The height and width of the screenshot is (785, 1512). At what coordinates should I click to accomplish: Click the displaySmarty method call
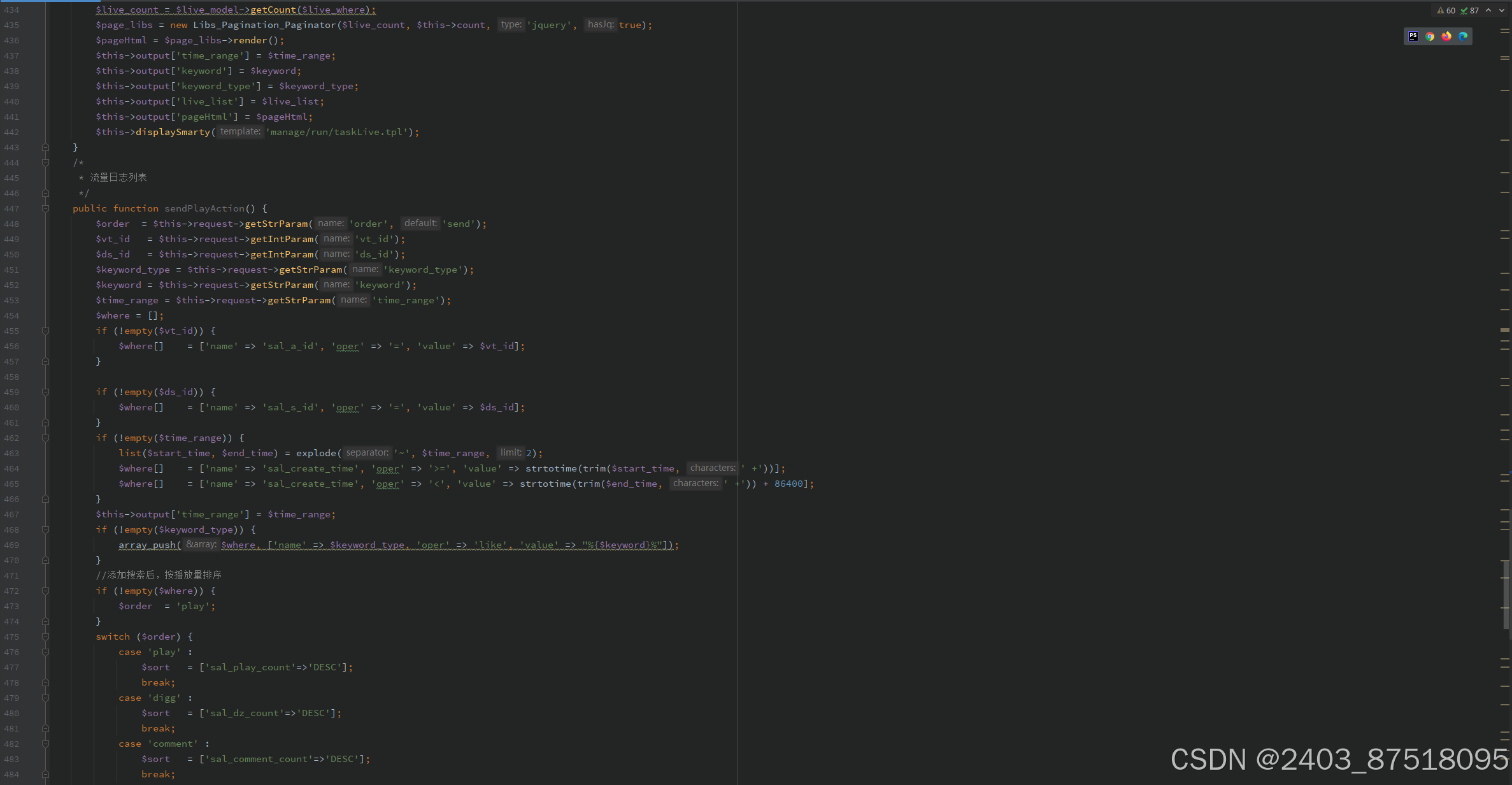click(x=173, y=132)
